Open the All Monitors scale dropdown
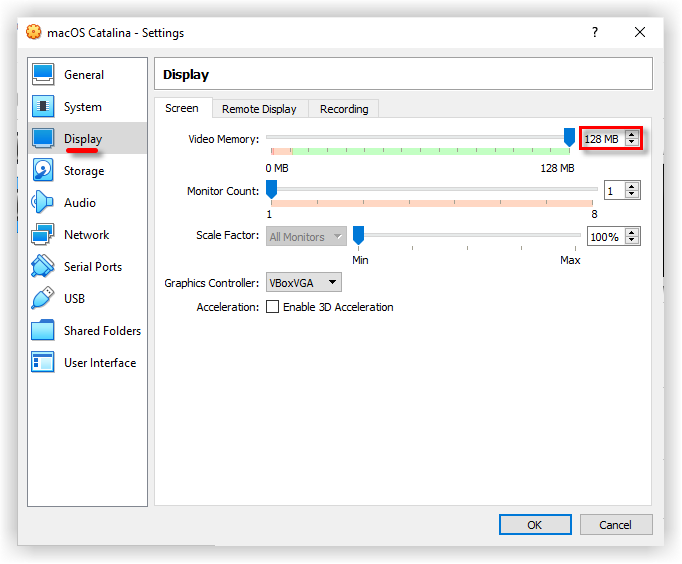 [x=306, y=237]
